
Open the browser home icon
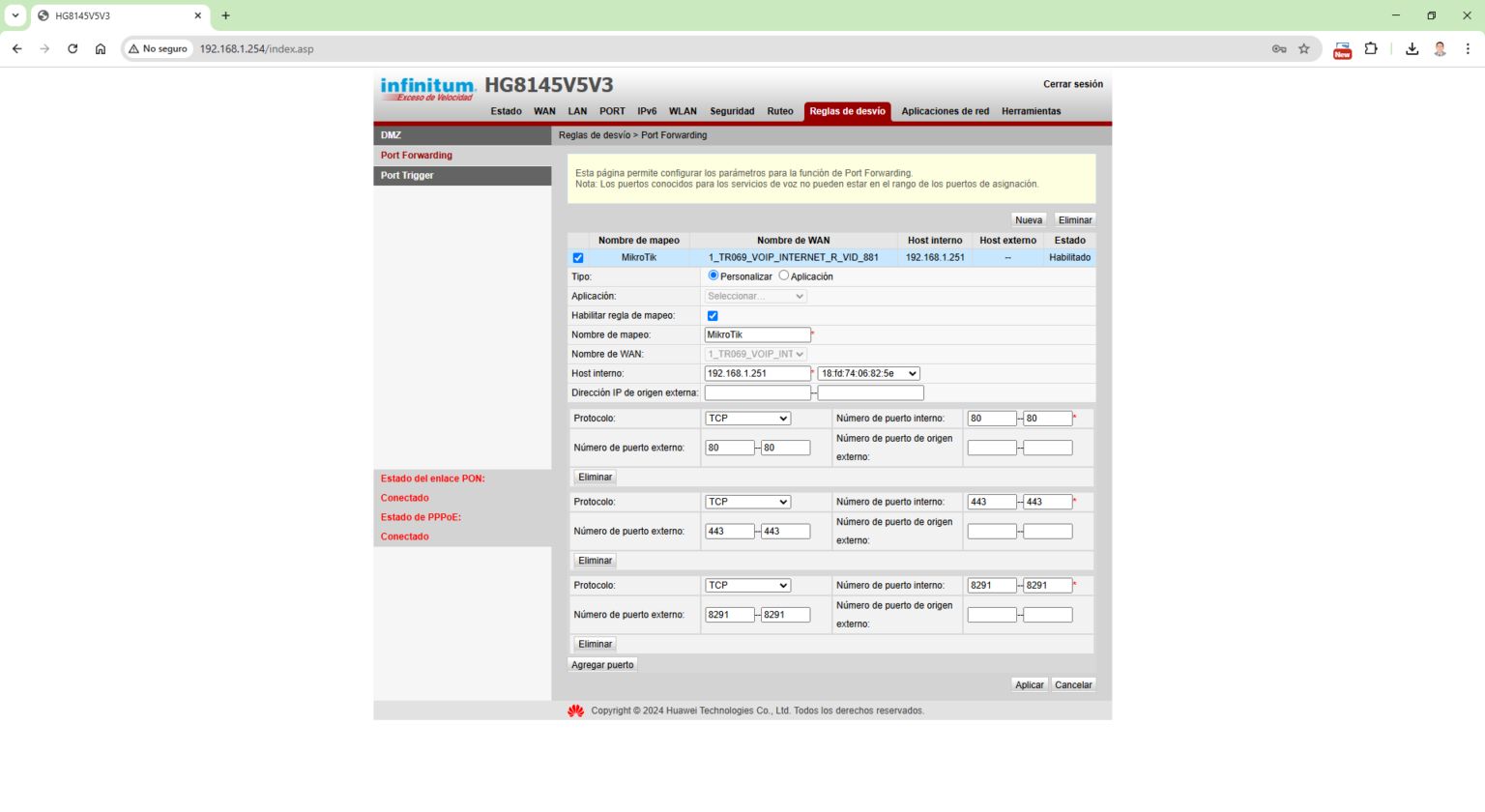101,48
